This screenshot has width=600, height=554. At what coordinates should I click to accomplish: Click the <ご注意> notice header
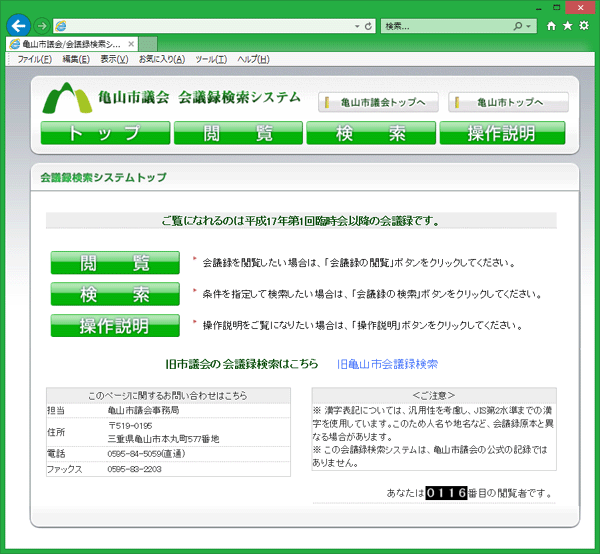(434, 395)
